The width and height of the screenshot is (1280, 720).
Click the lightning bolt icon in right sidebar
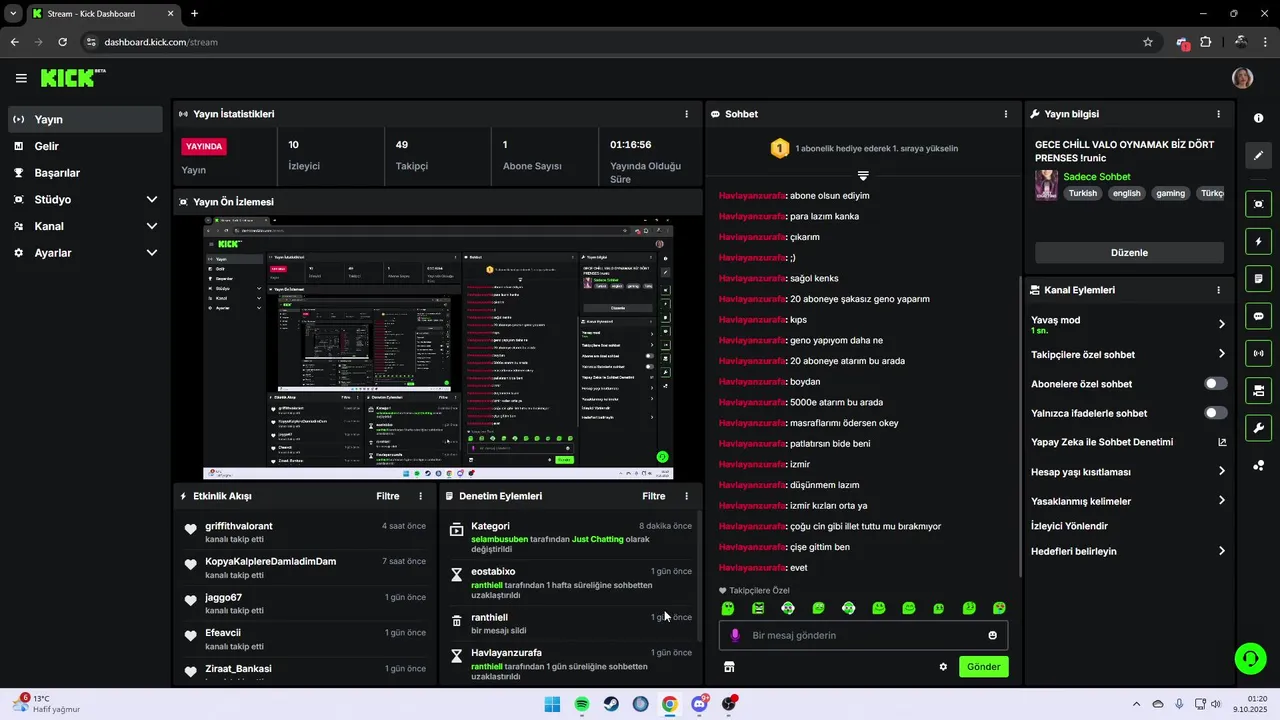tap(1258, 241)
